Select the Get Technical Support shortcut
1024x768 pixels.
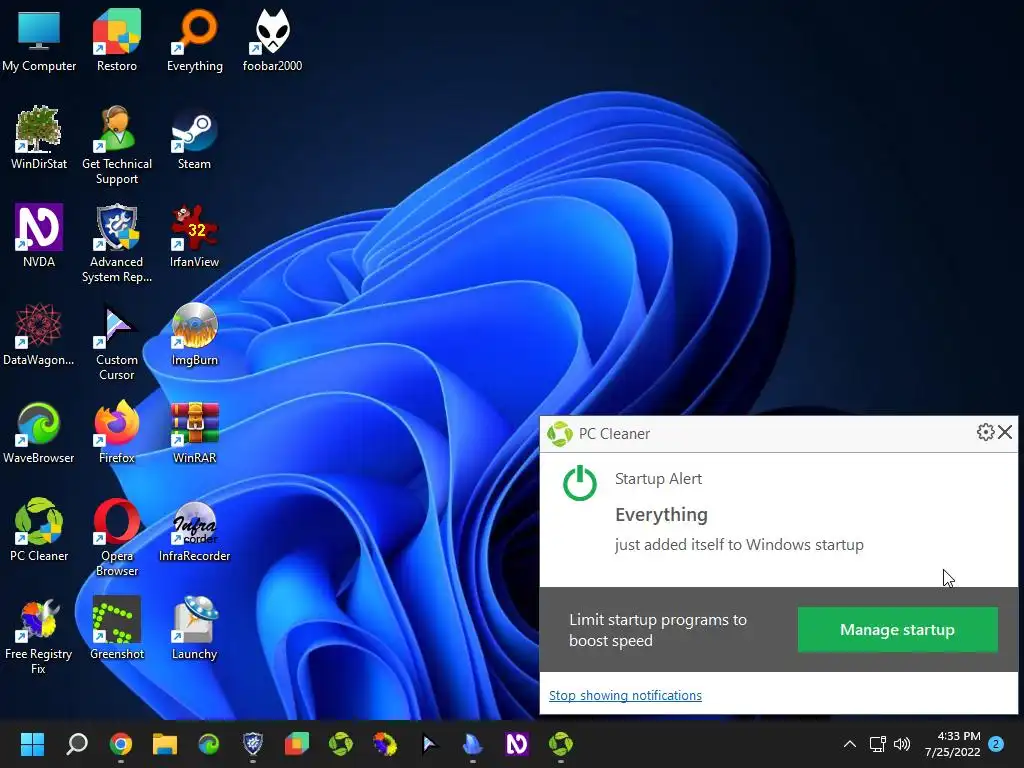[116, 145]
